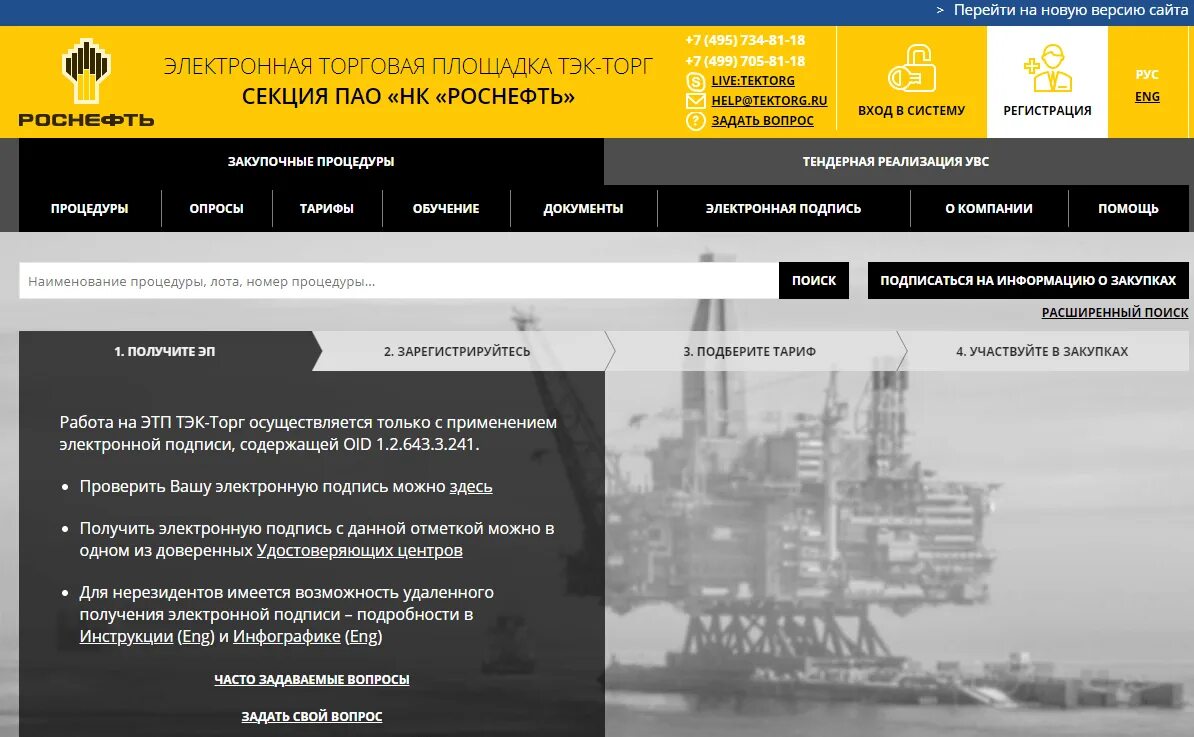Image resolution: width=1194 pixels, height=737 pixels.
Task: Open the ТАРИФЫ menu
Action: click(x=327, y=209)
